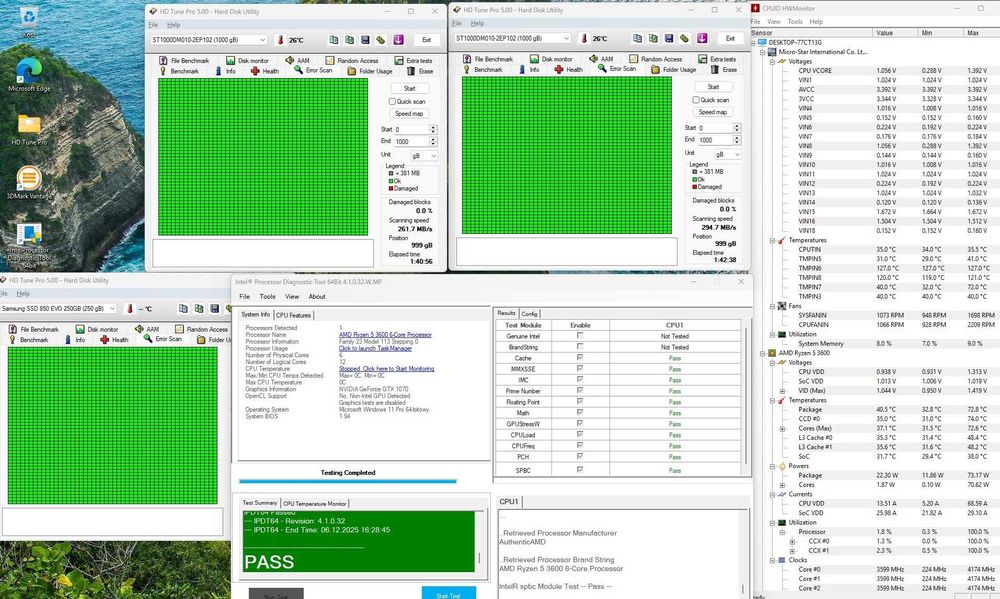Expand Cores (Max) temperatures in HWMonitor

pos(783,429)
